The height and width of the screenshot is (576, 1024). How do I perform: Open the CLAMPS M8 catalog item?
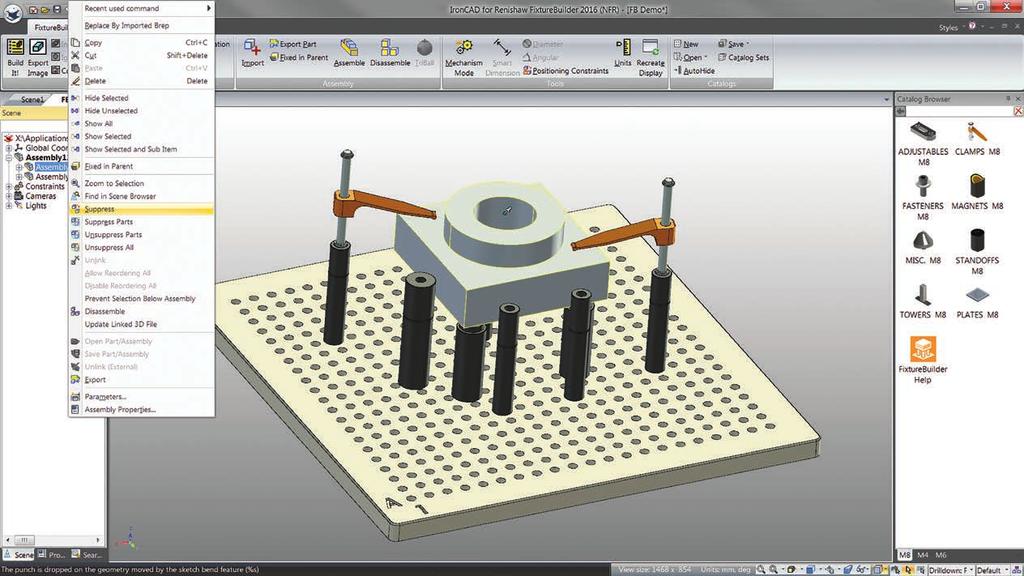[x=977, y=138]
